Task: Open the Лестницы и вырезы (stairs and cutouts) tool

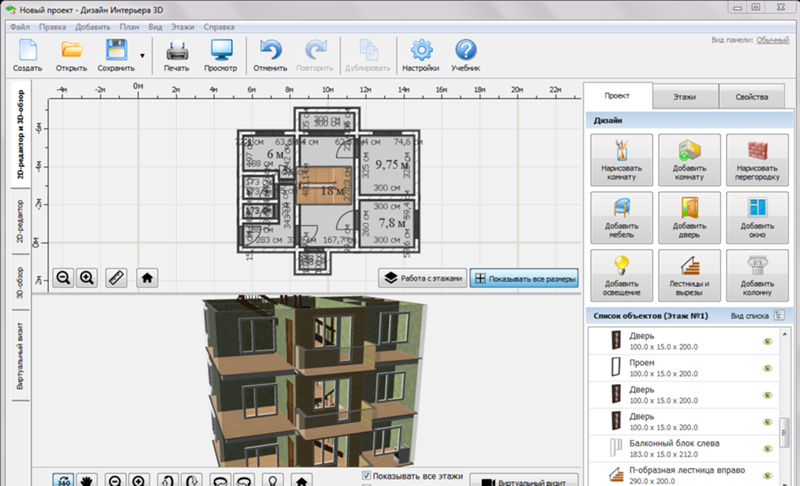Action: [x=689, y=274]
